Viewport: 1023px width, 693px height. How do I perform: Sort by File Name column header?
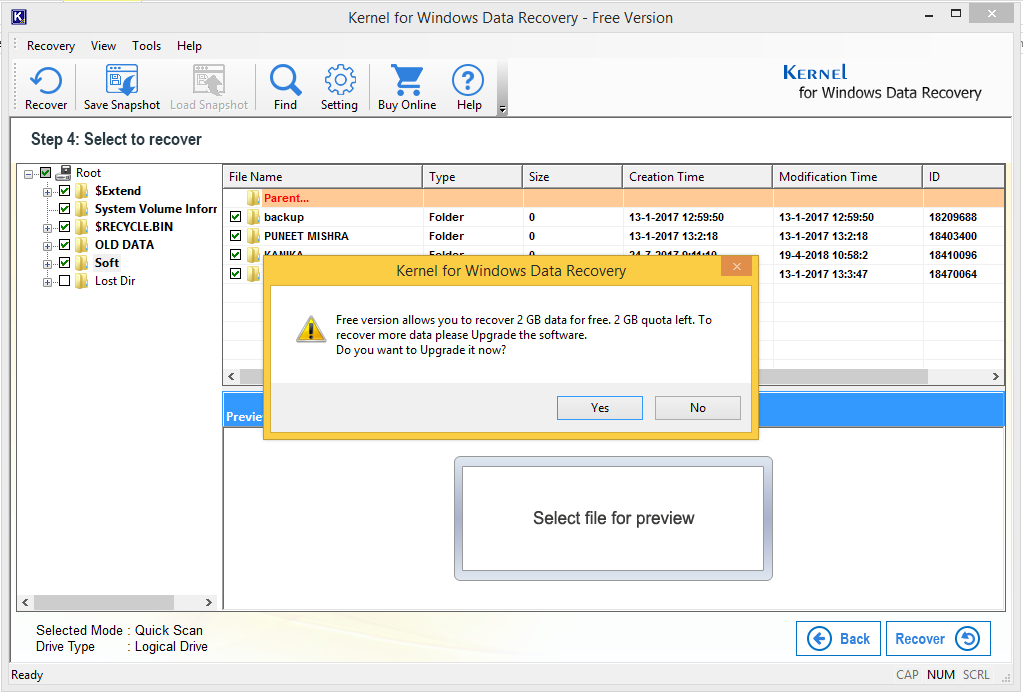click(323, 177)
